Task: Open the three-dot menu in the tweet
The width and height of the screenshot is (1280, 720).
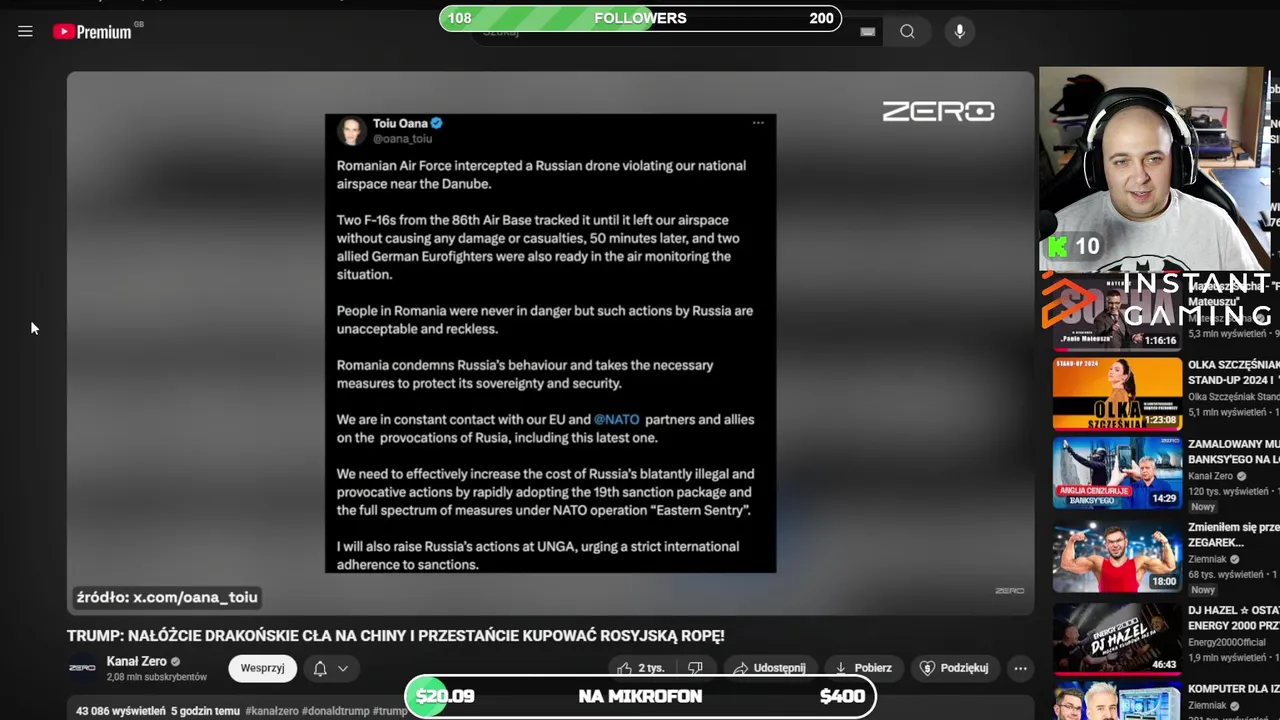Action: (x=758, y=123)
